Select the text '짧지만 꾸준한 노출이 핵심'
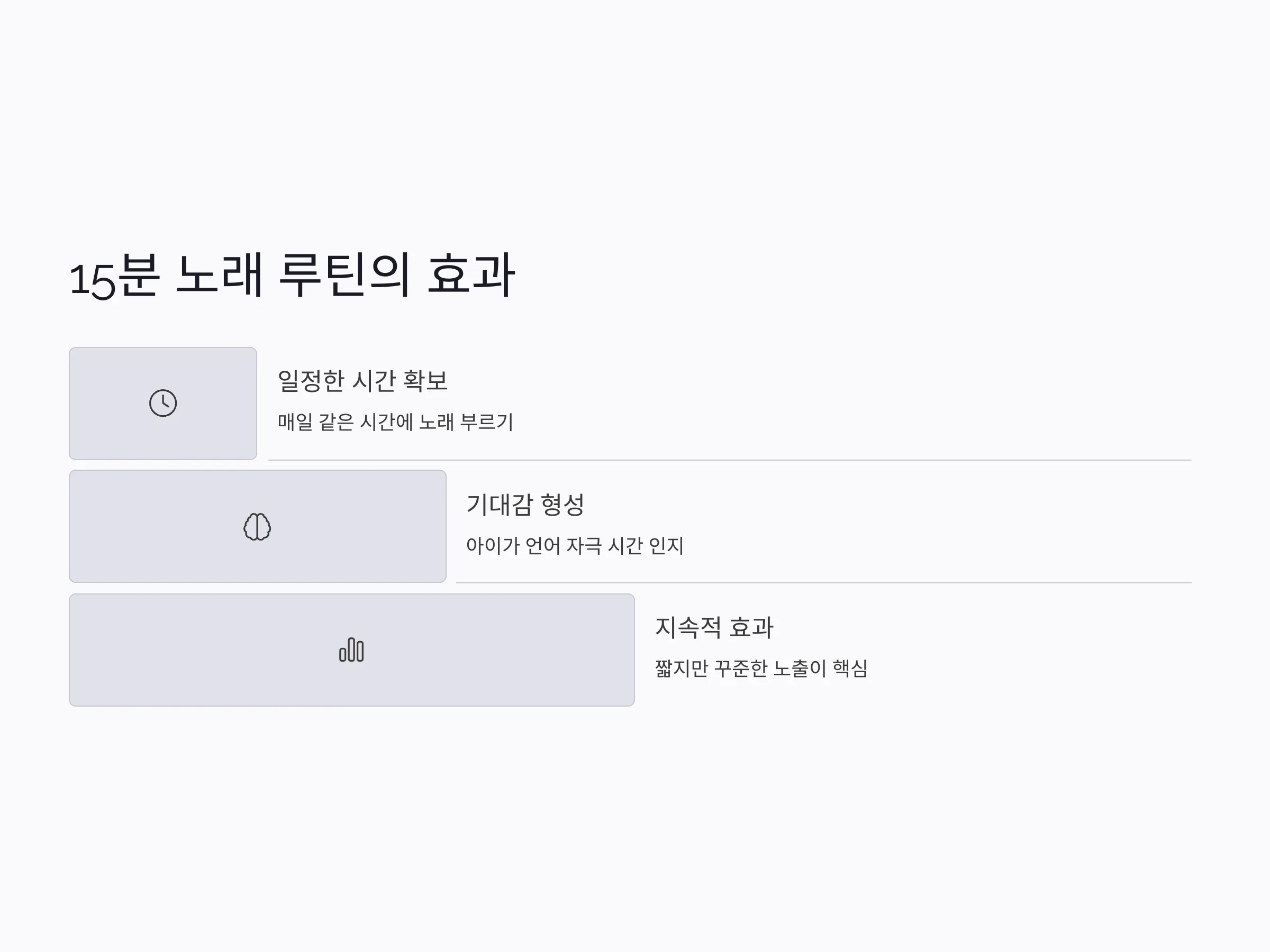The image size is (1270, 952). pyautogui.click(x=761, y=668)
